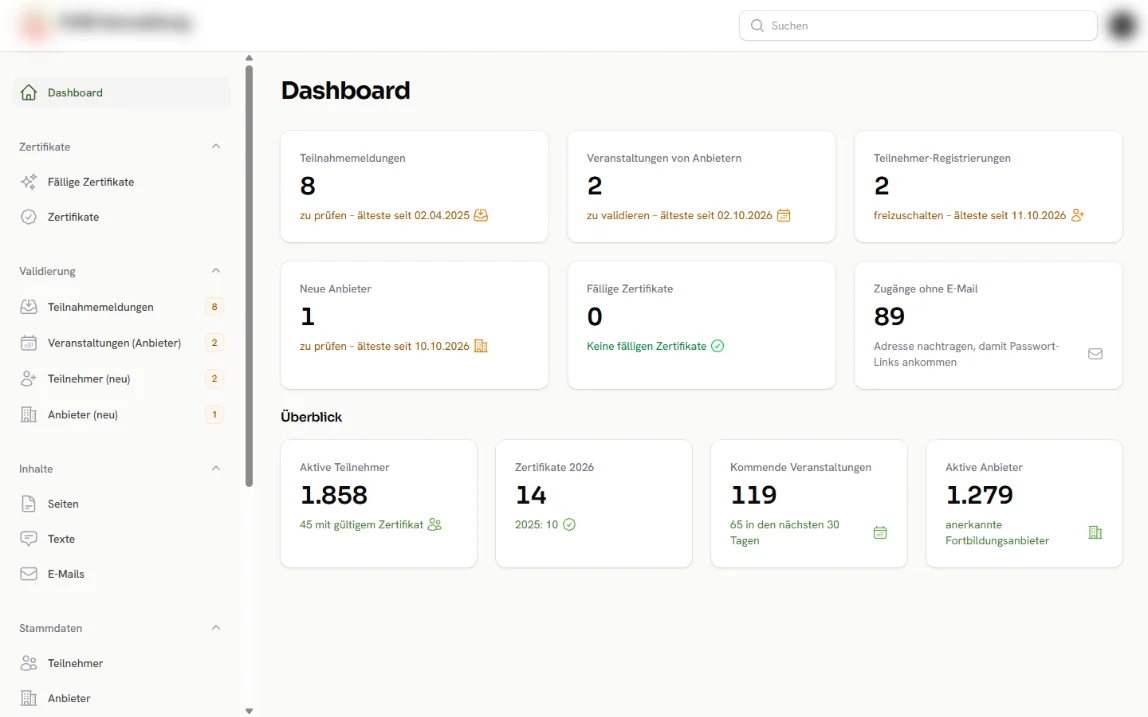Image resolution: width=1148 pixels, height=717 pixels.
Task: Click the magnifier icon in search field
Action: pos(757,26)
